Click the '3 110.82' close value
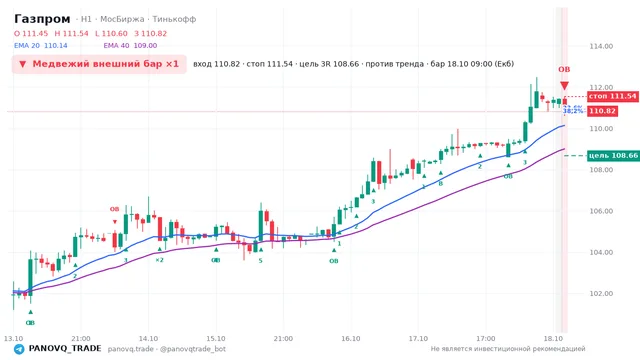640x360 pixels. [x=151, y=33]
